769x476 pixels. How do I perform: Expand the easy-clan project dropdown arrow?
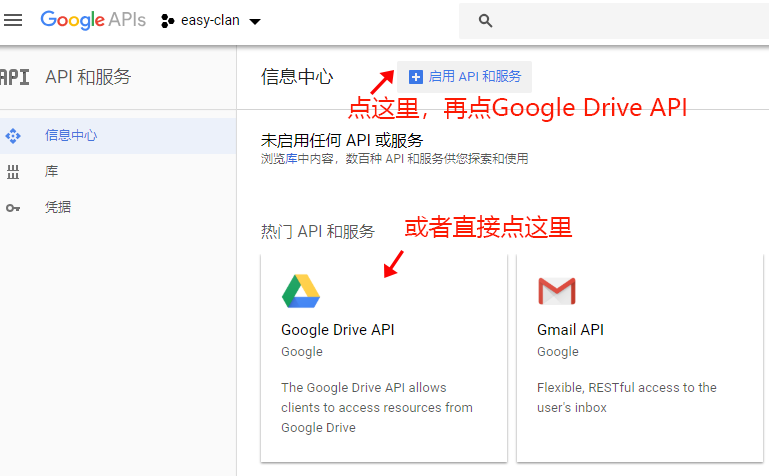tap(255, 22)
